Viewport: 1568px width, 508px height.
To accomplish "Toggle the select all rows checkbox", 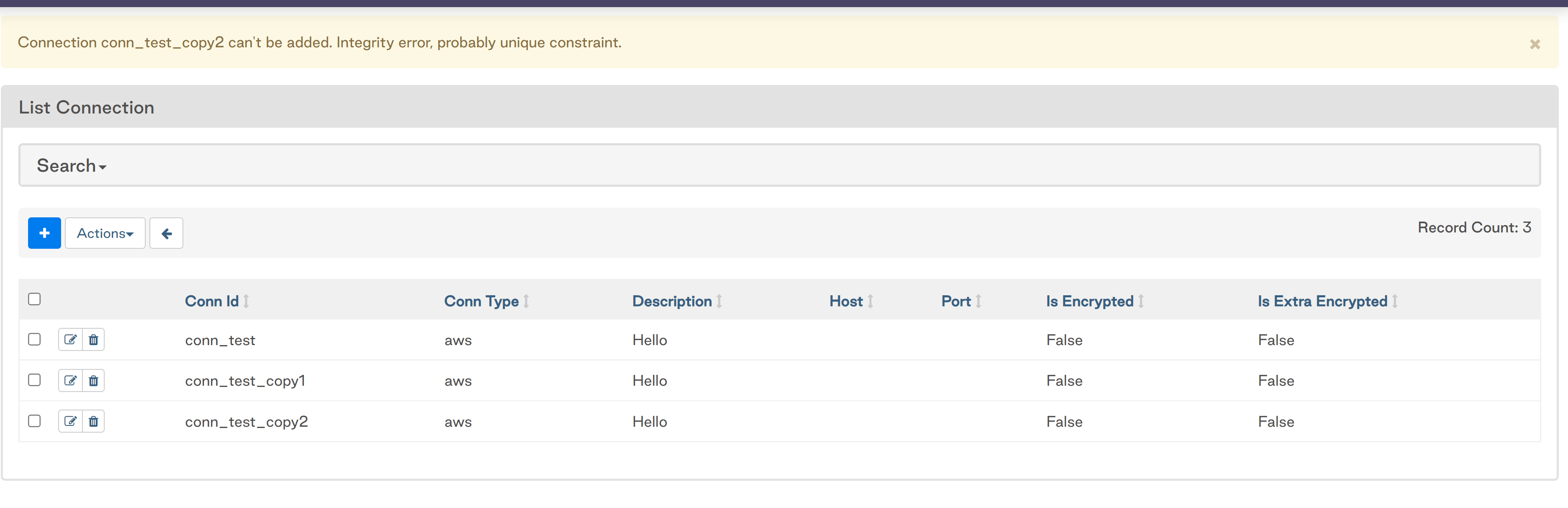I will [x=35, y=299].
